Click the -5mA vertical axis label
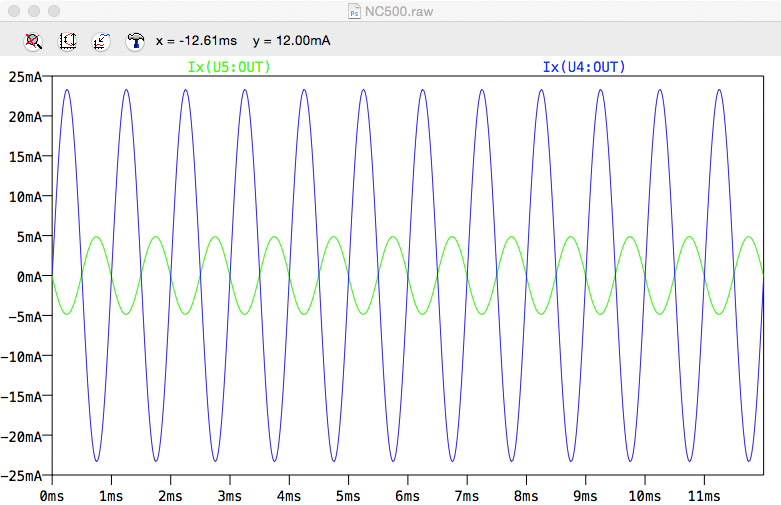The image size is (781, 505). click(x=25, y=317)
